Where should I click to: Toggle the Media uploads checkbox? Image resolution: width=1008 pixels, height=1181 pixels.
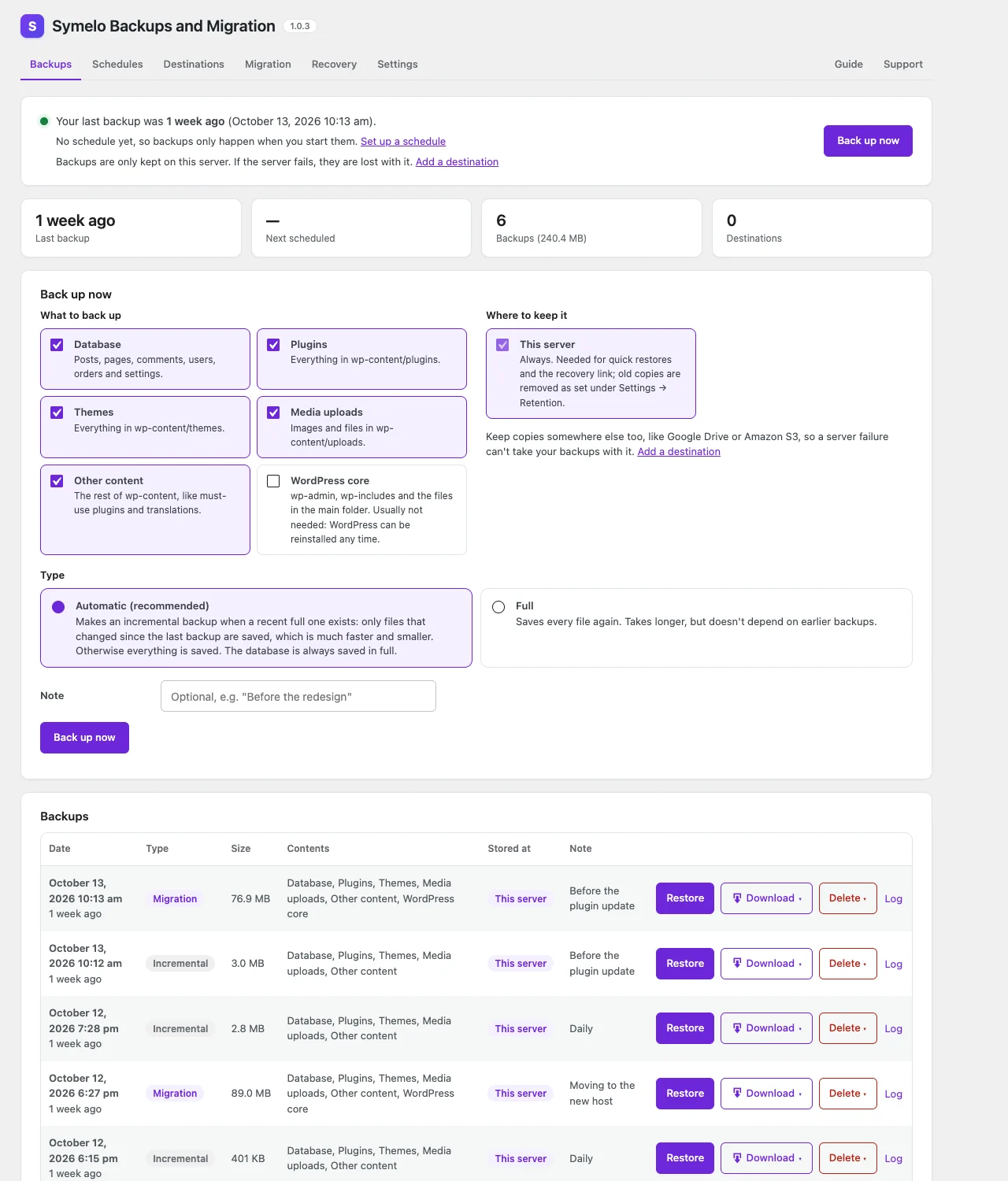(x=273, y=413)
